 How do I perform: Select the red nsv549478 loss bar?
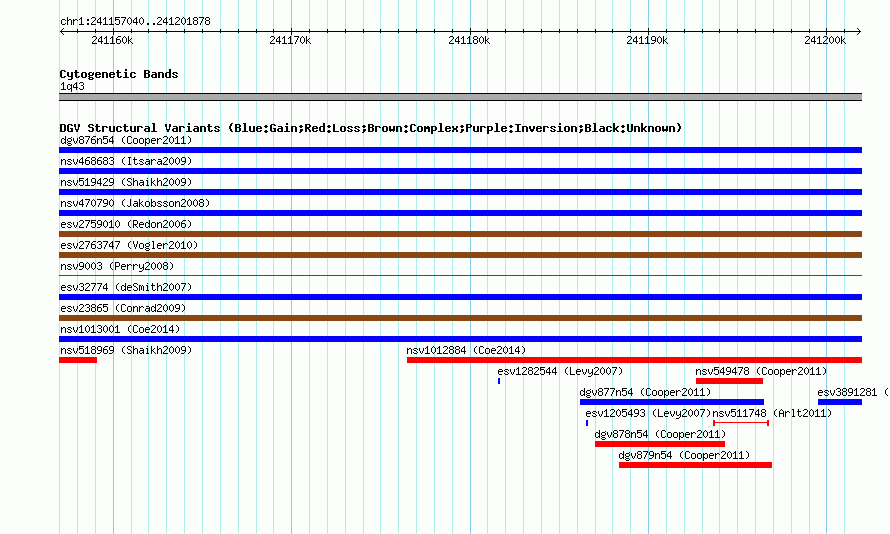729,381
